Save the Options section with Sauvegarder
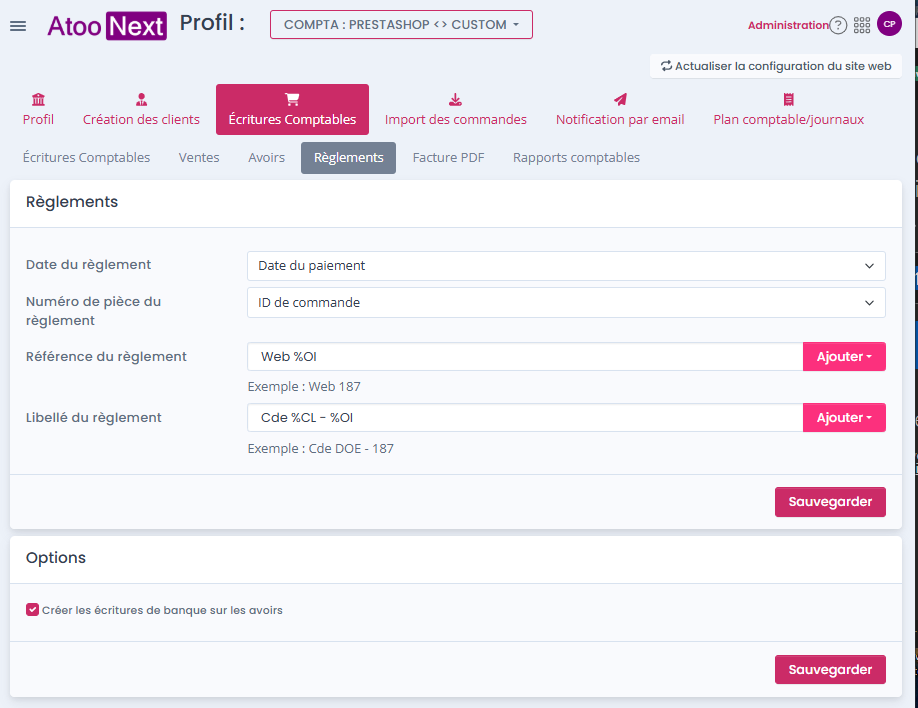 point(830,669)
